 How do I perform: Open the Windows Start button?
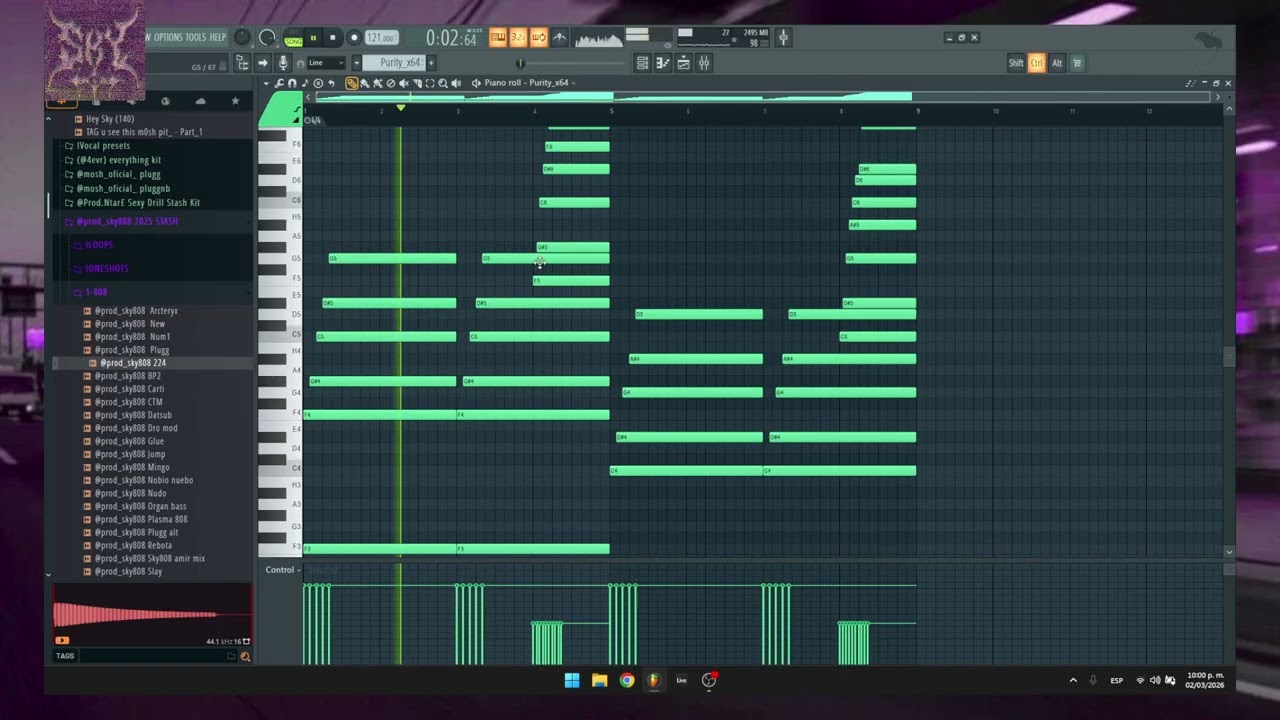pos(572,680)
